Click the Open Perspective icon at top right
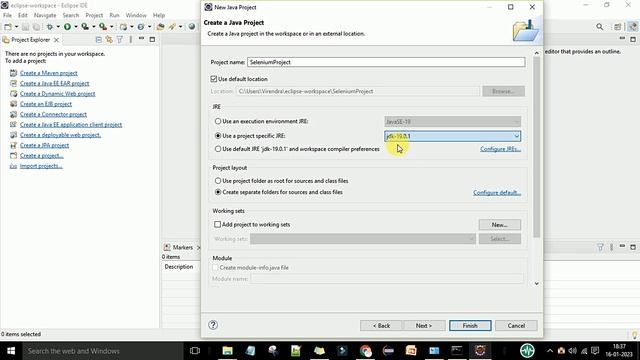The image size is (640, 360). [x=618, y=27]
